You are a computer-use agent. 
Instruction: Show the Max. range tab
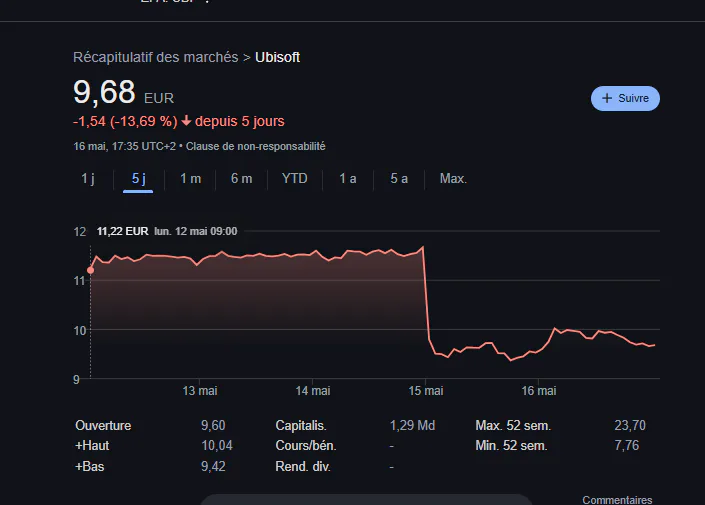[453, 179]
